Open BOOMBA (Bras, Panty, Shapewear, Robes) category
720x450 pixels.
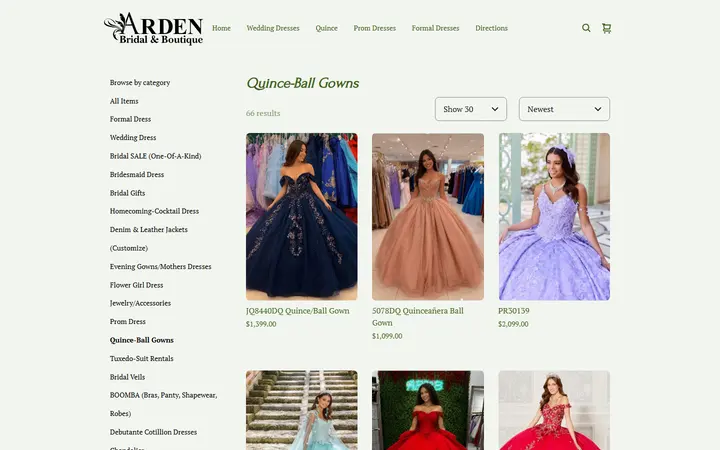[x=163, y=404]
